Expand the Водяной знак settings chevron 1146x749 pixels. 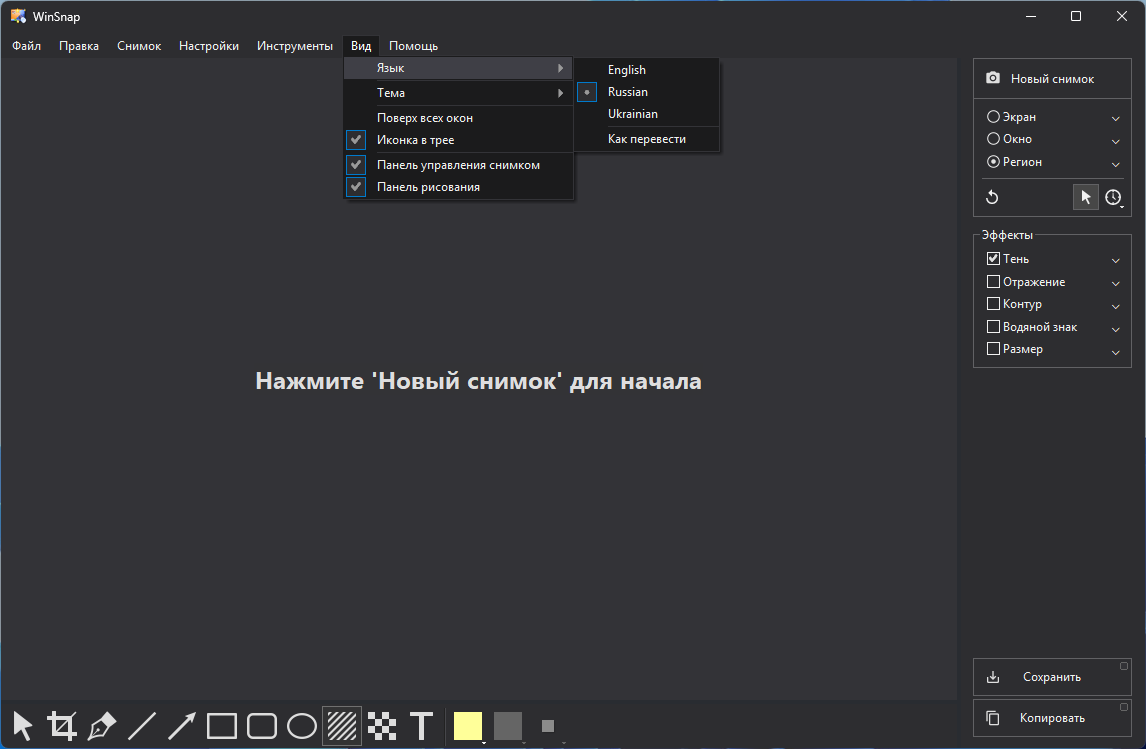click(1115, 330)
